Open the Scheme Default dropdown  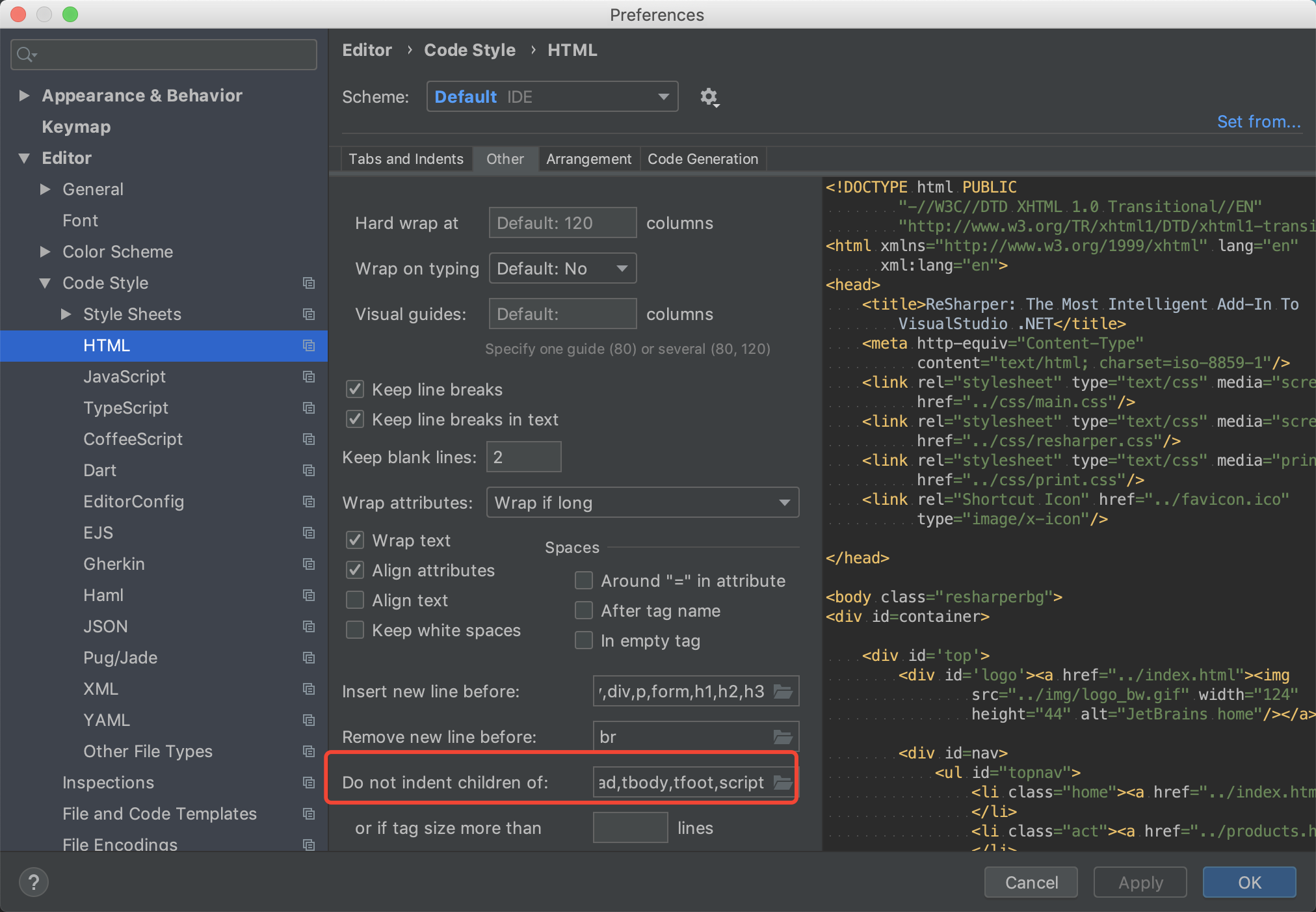[552, 97]
